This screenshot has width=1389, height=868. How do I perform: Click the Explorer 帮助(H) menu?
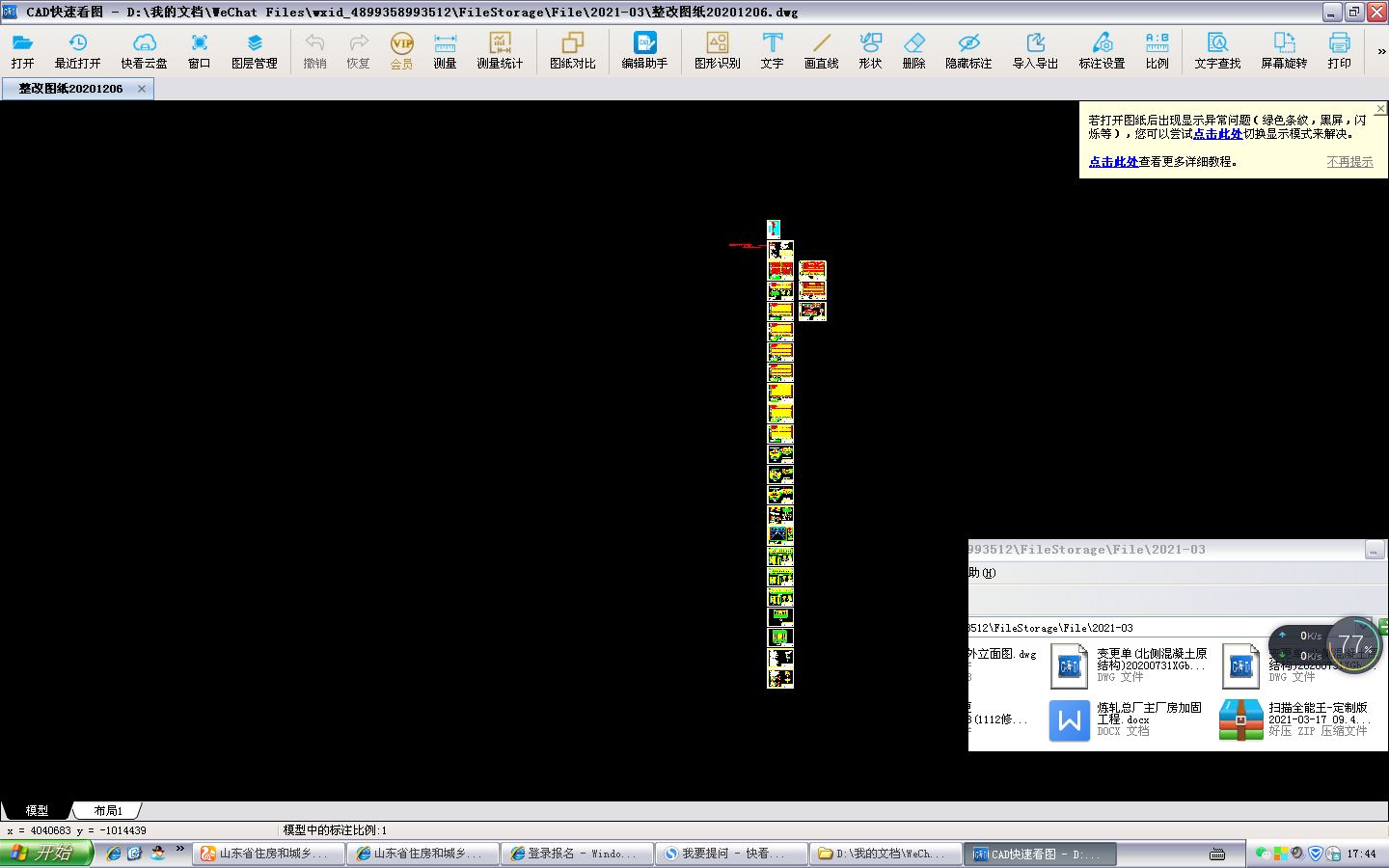[x=982, y=573]
